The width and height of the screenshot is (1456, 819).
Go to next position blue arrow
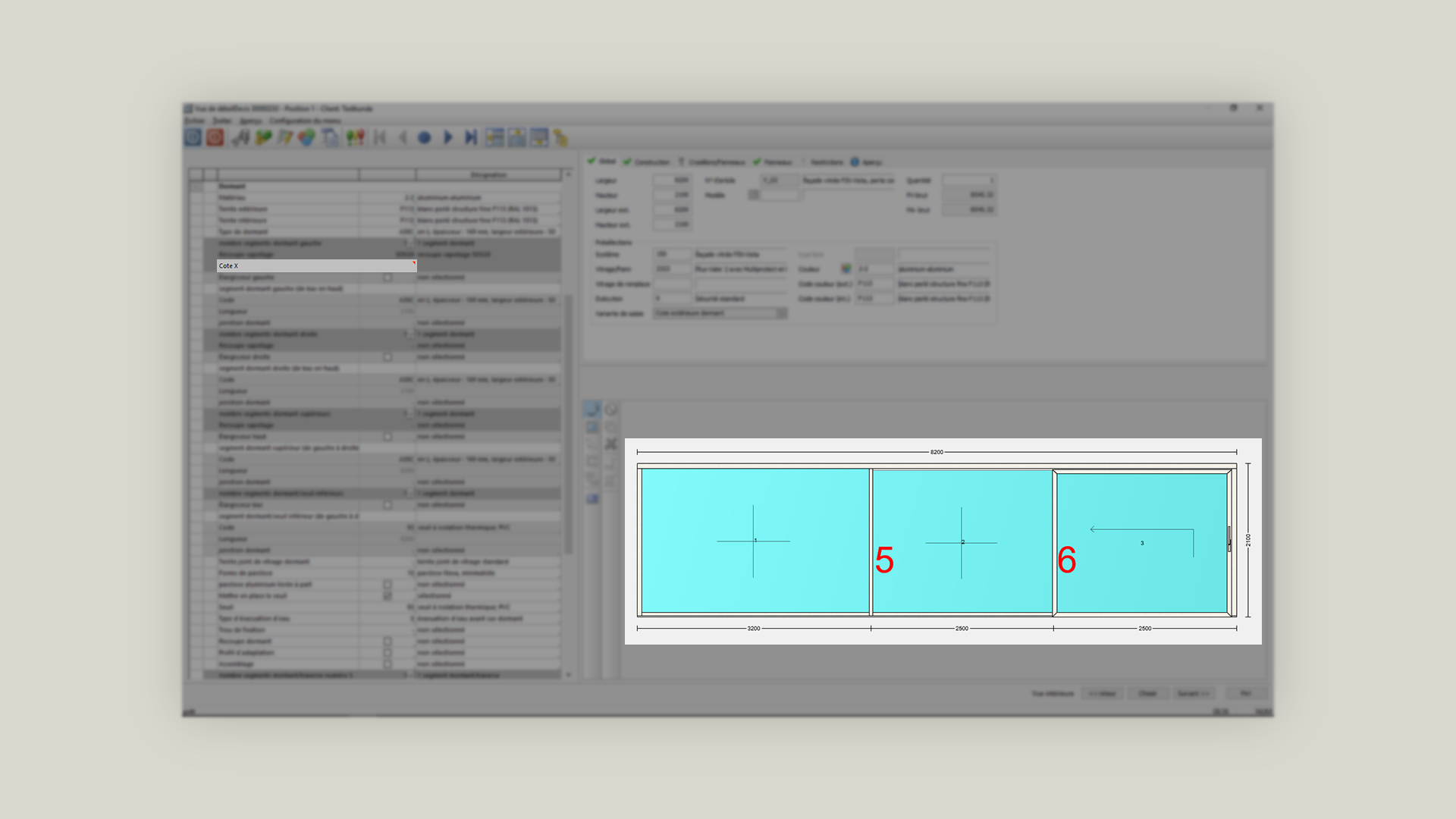pyautogui.click(x=448, y=137)
